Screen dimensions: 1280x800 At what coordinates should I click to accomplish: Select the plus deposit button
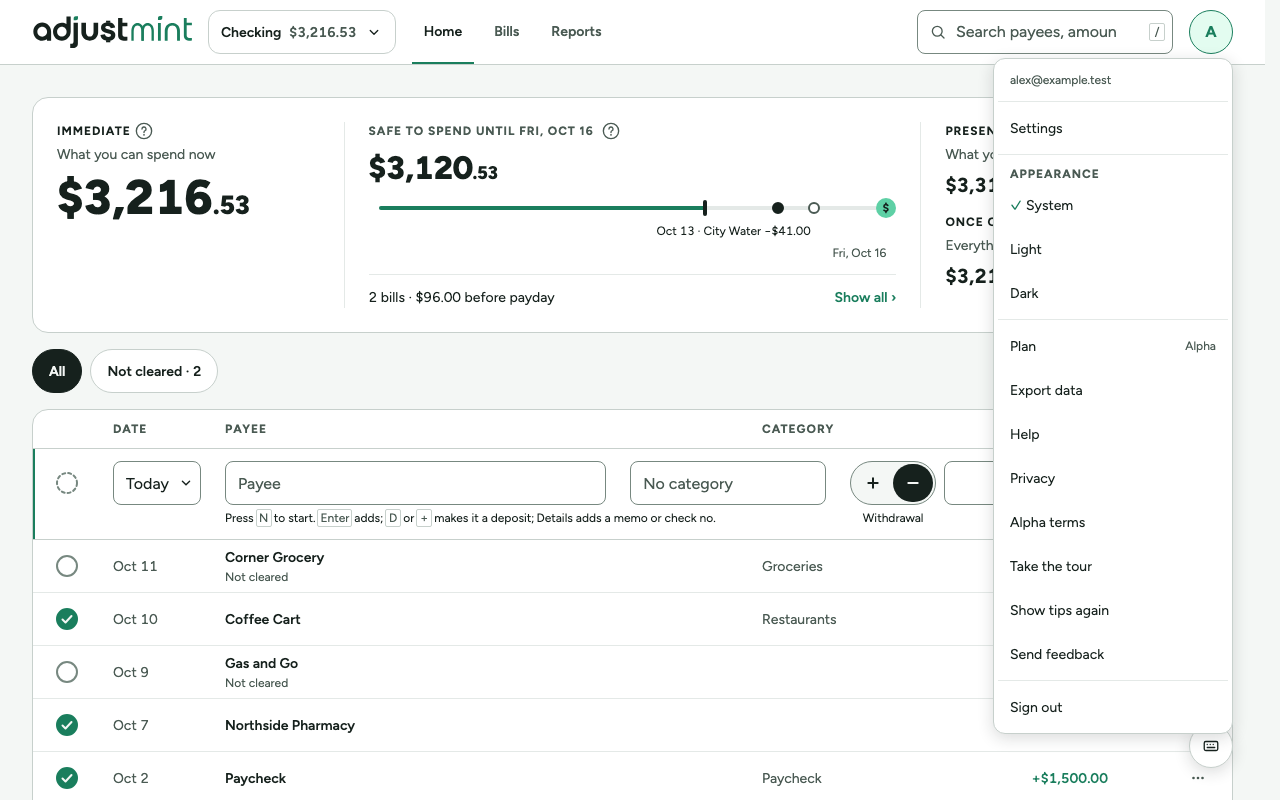[873, 483]
